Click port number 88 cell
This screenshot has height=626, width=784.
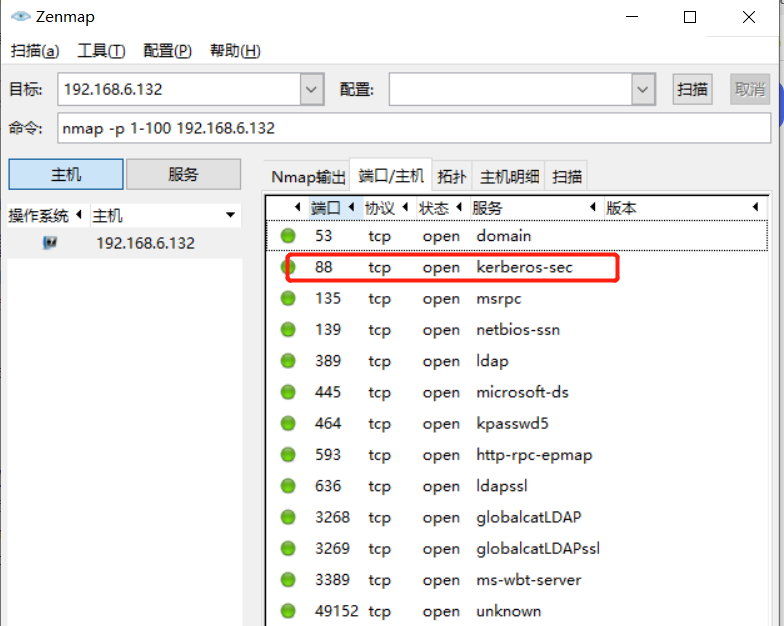tap(324, 267)
